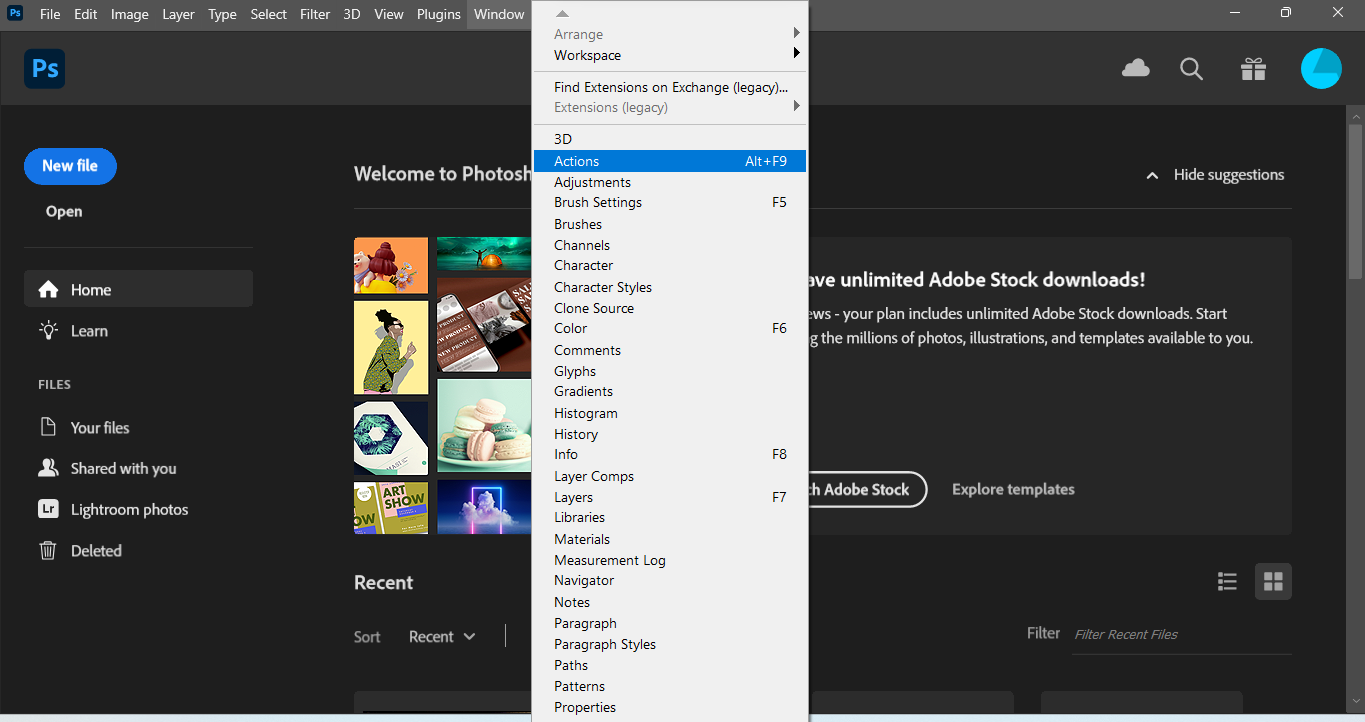Open the macarons template thumbnail
This screenshot has width=1365, height=722.
484,425
